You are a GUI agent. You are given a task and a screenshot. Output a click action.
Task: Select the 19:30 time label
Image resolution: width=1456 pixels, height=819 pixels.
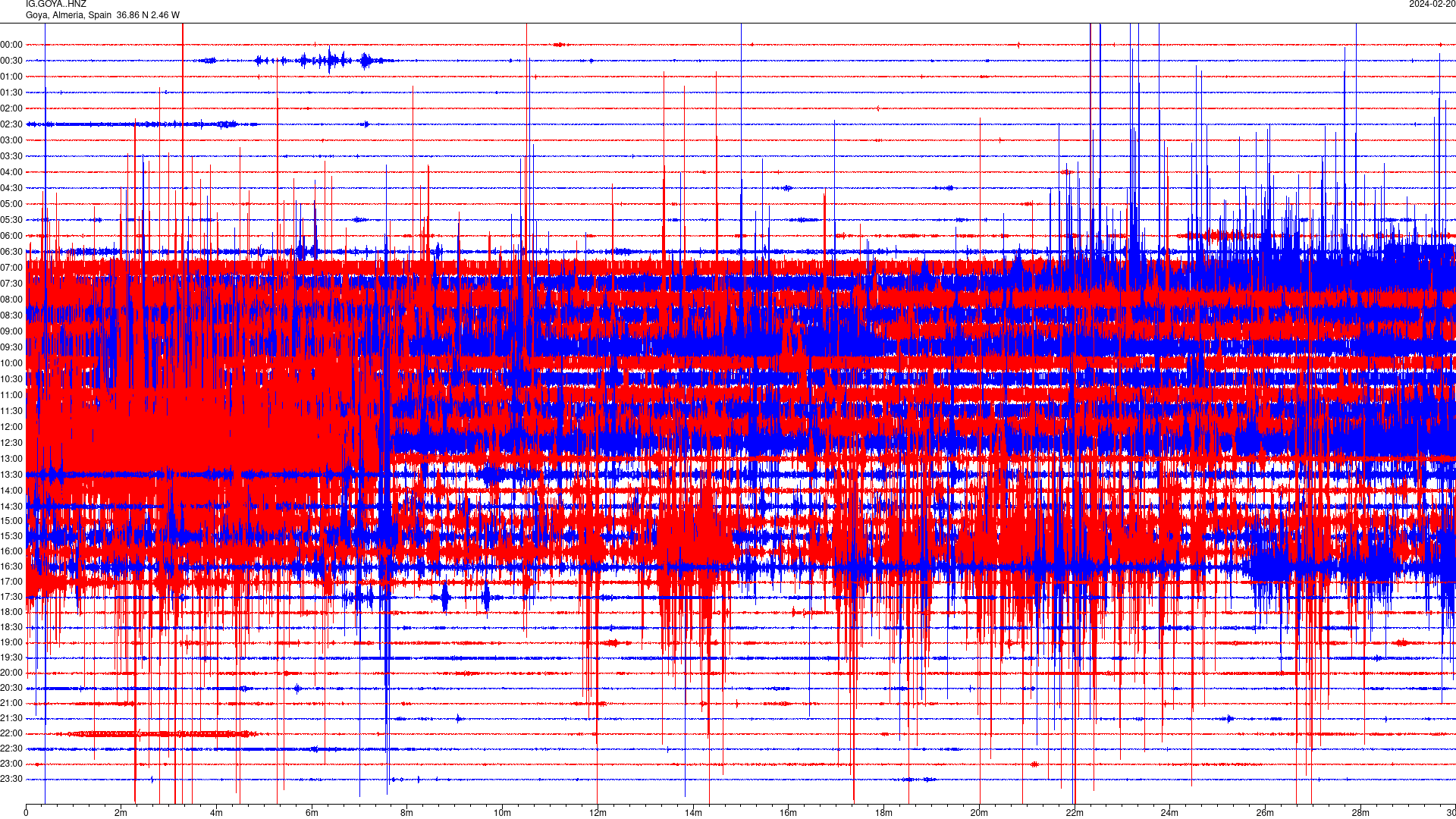tap(11, 657)
